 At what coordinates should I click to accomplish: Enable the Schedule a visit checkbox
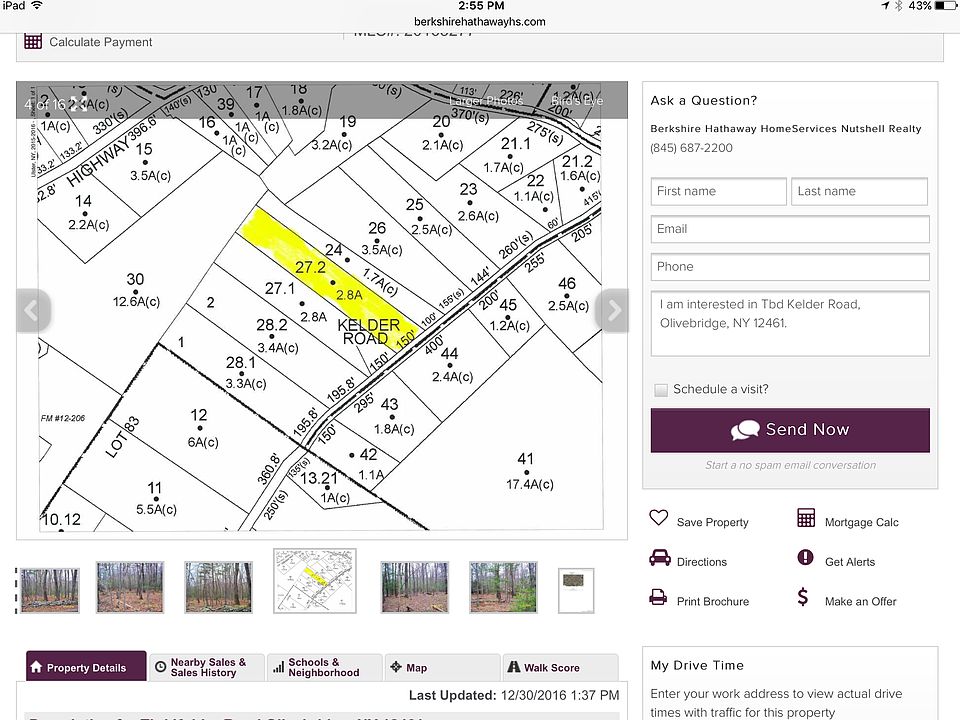(661, 390)
